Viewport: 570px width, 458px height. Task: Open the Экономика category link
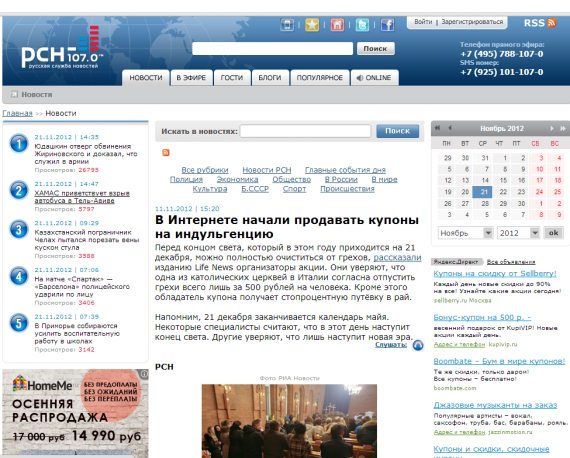click(x=237, y=180)
